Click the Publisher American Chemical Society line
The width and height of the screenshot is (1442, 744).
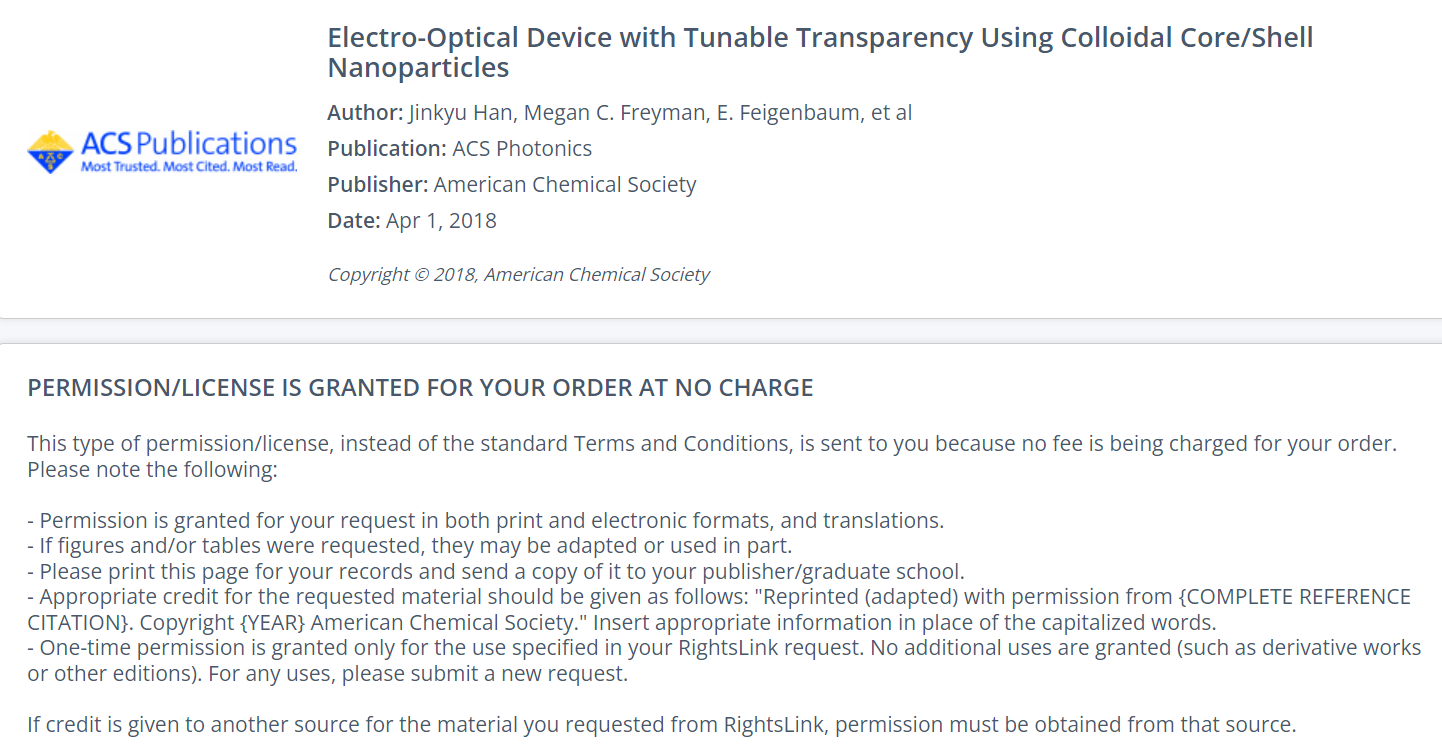[511, 184]
